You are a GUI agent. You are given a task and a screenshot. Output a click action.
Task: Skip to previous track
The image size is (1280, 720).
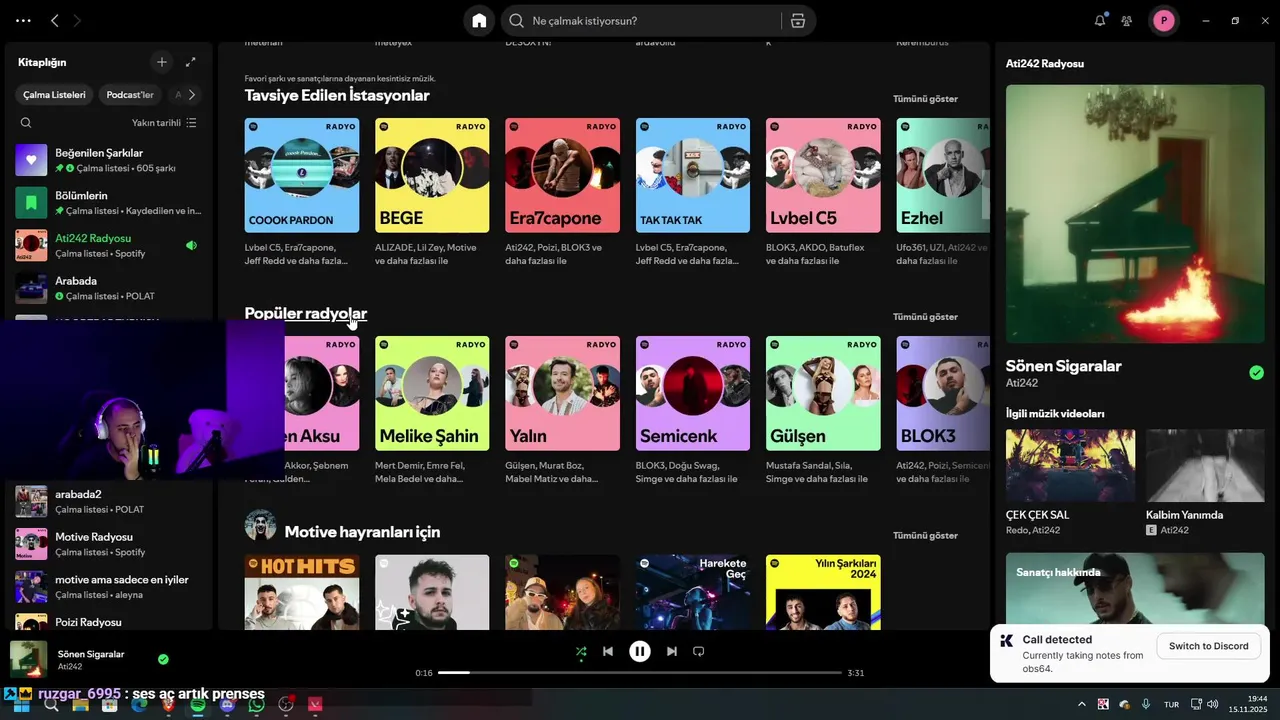coord(607,651)
